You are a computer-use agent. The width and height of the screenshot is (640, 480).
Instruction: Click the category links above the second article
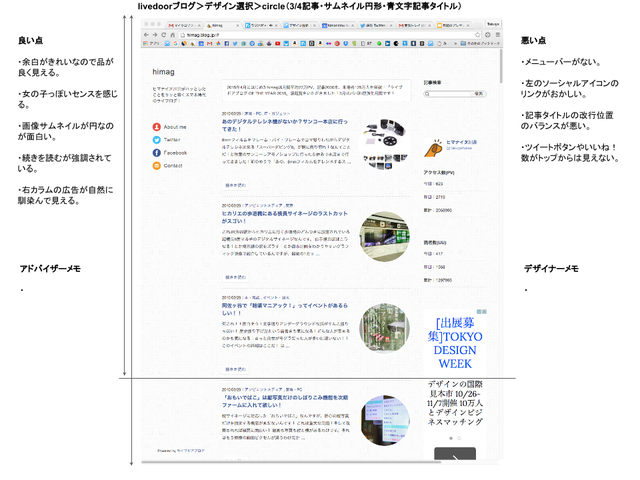point(269,205)
